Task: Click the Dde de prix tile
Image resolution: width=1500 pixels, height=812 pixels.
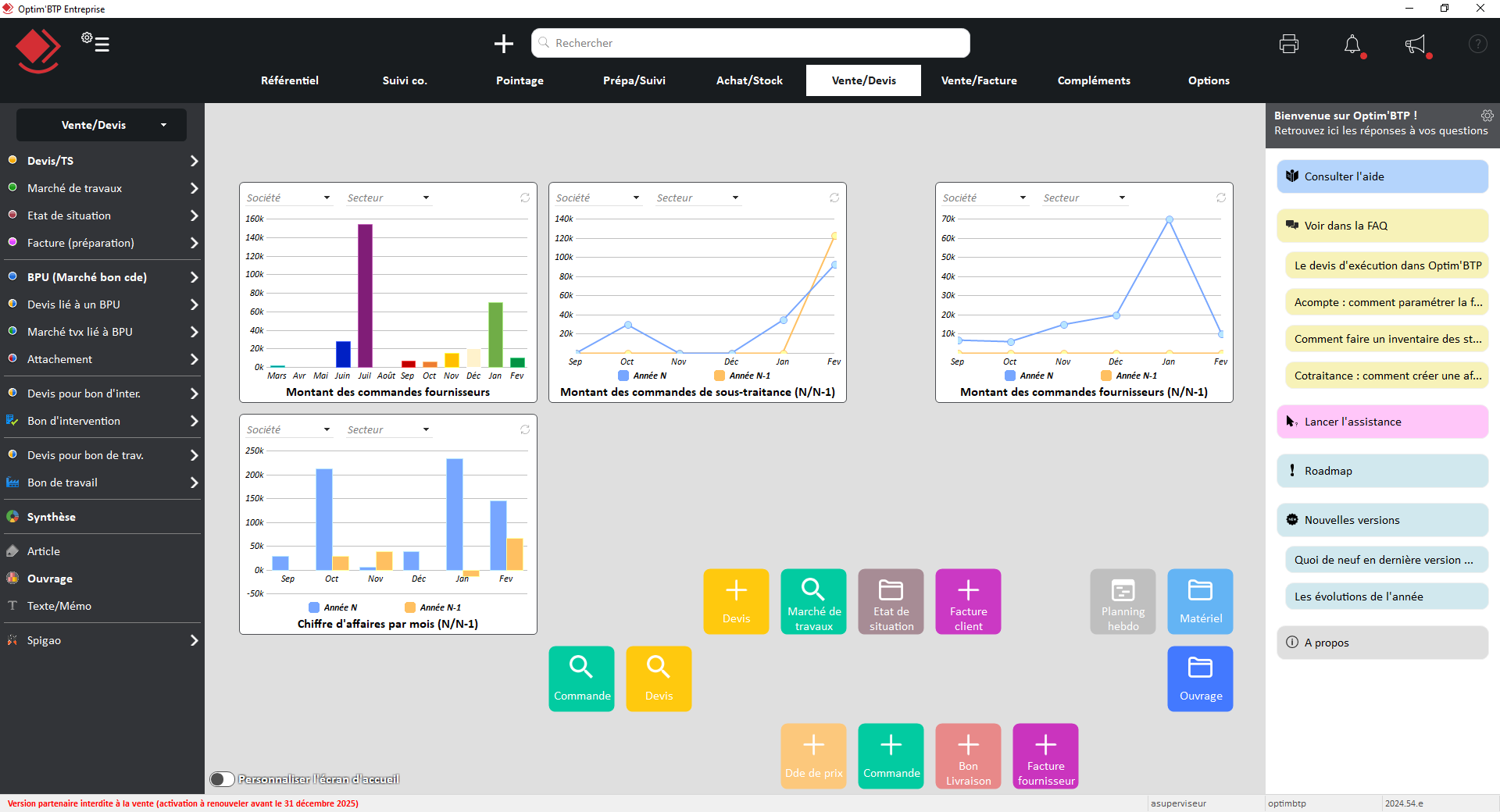Action: pyautogui.click(x=813, y=756)
